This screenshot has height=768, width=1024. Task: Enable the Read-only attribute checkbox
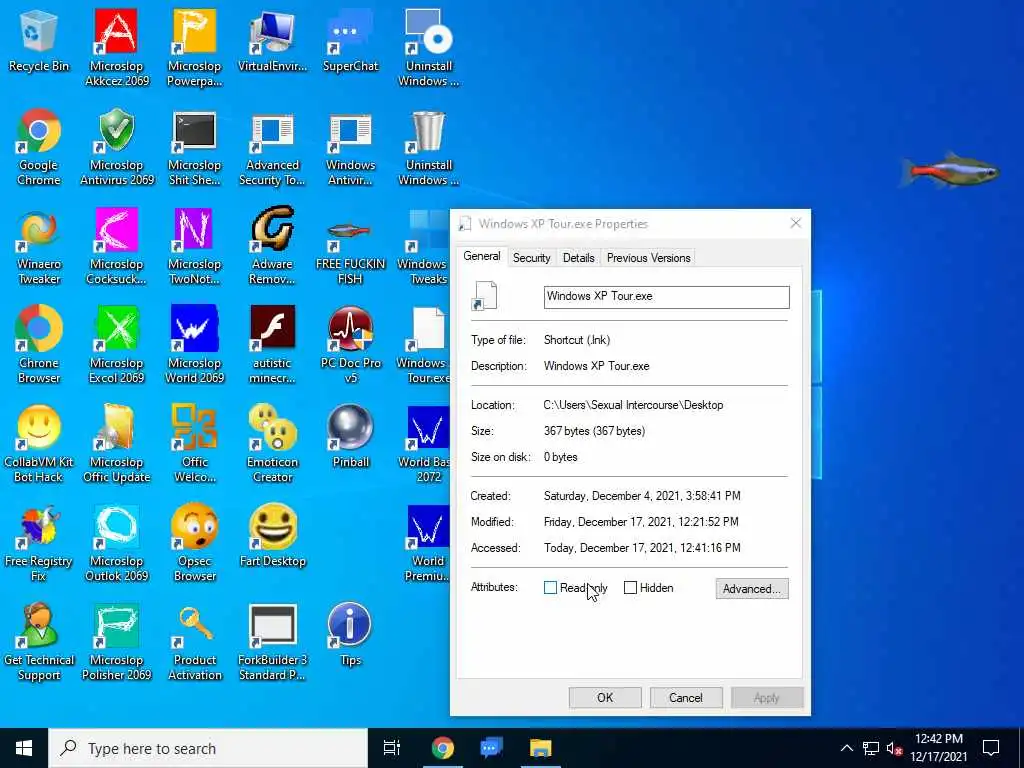(x=551, y=588)
